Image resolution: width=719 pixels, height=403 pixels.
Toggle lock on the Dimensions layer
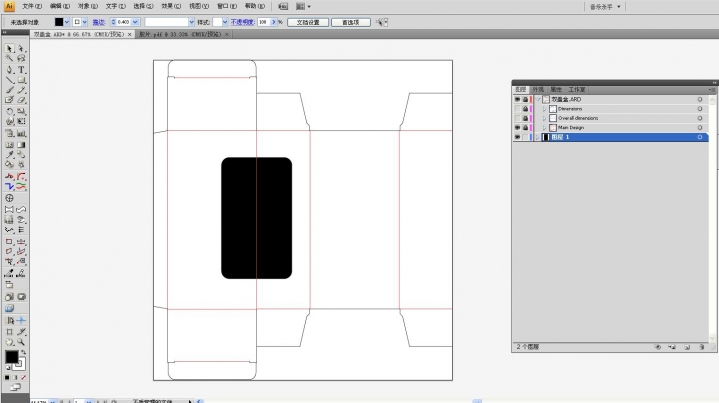(526, 109)
